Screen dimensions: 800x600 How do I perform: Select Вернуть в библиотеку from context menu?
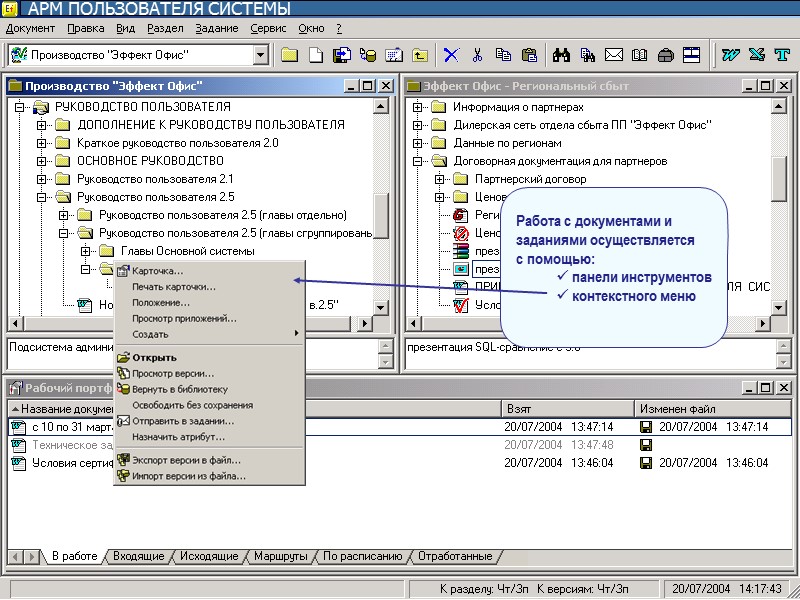tap(209, 389)
